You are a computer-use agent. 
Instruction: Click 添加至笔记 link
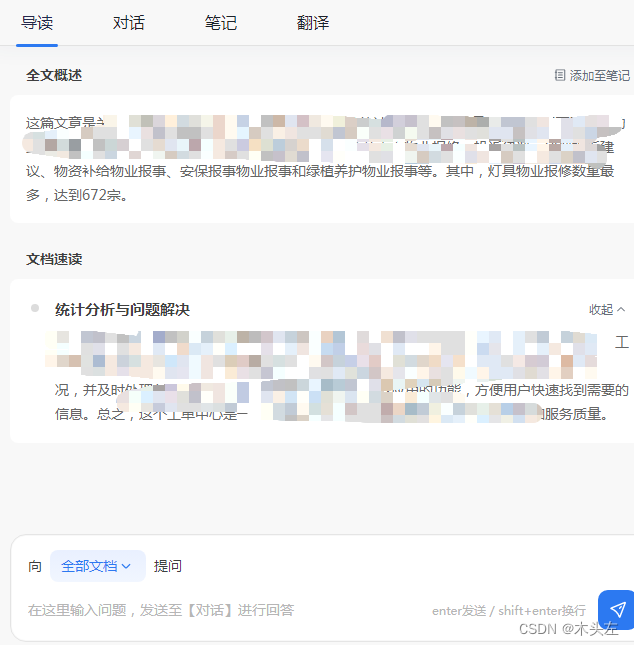[x=599, y=75]
